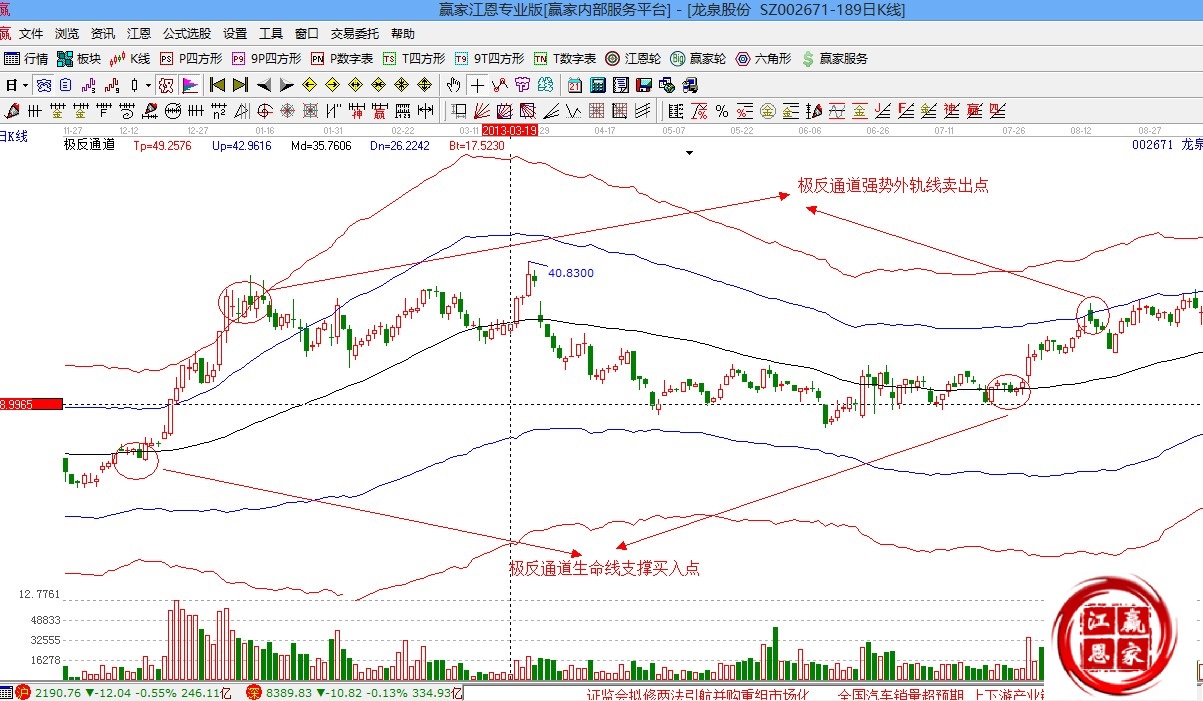
Task: Toggle the color triangle chart button
Action: 189,85
